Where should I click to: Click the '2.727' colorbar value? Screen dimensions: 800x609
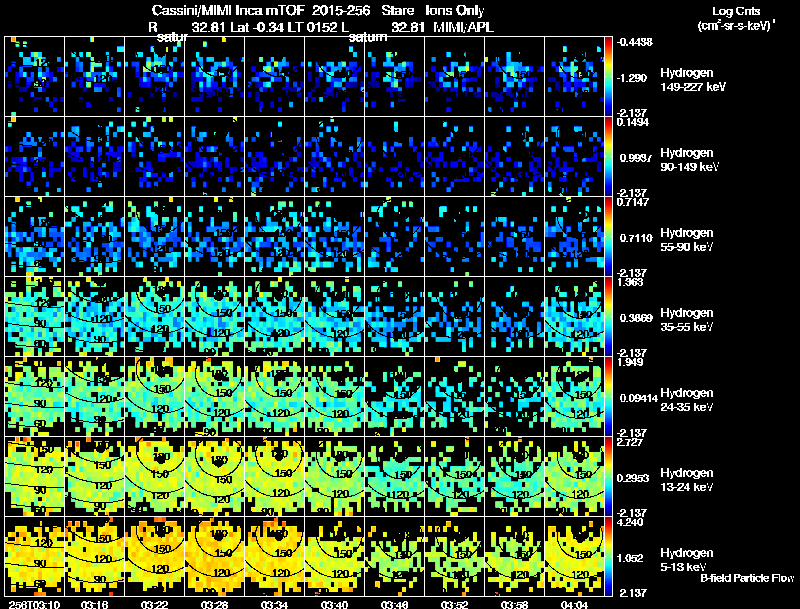[x=630, y=442]
